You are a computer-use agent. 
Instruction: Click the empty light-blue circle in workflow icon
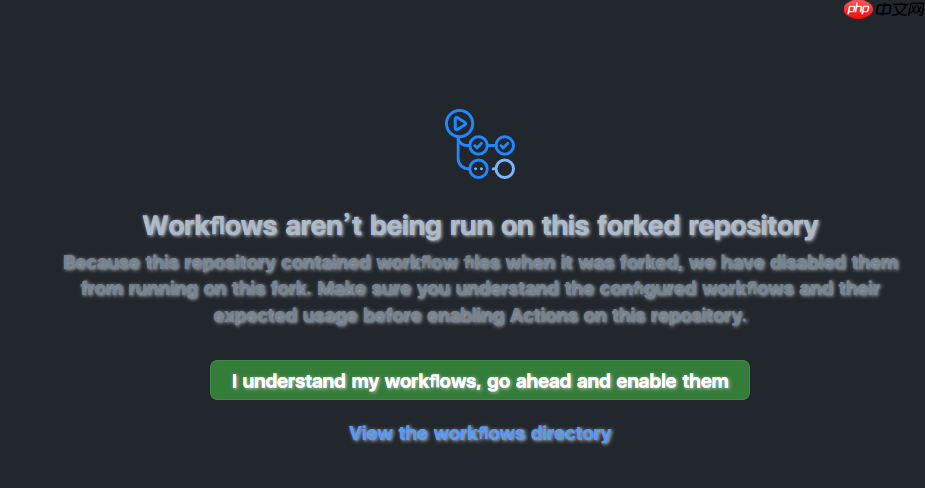point(504,169)
